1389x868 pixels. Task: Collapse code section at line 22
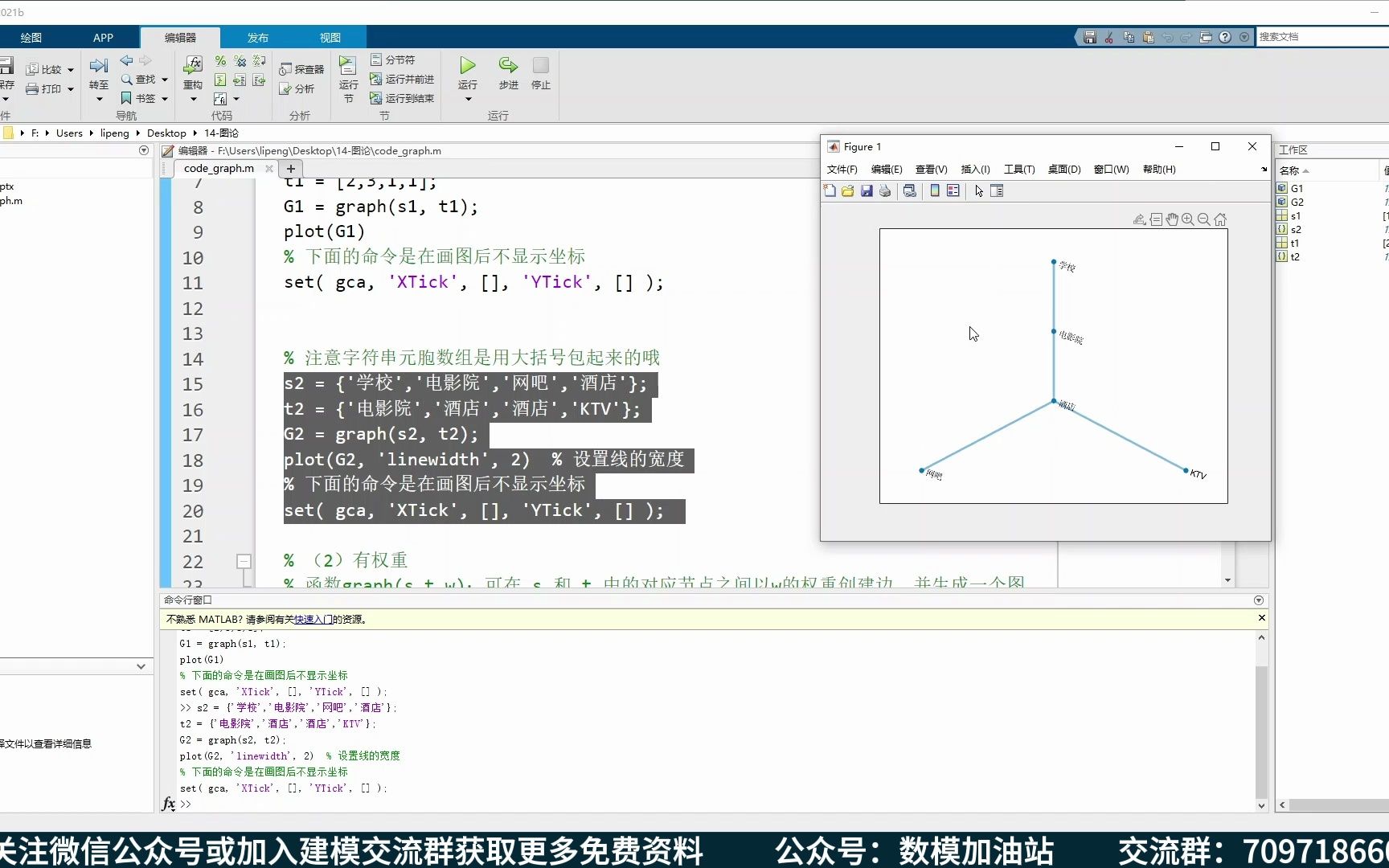click(244, 561)
